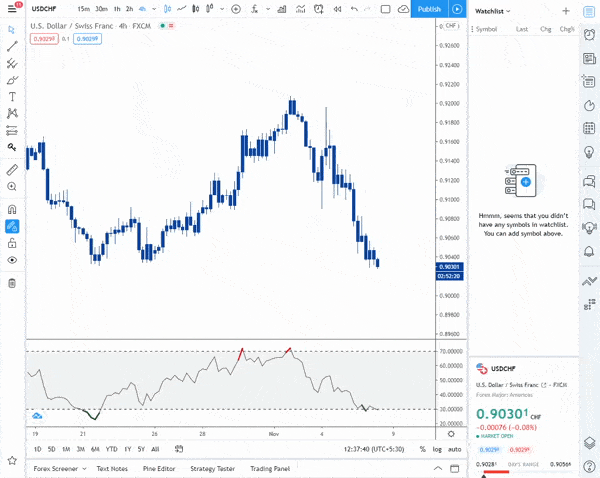Screen dimensions: 600x478
Task: Expand the timeframe interval dropdown
Action: click(x=154, y=9)
